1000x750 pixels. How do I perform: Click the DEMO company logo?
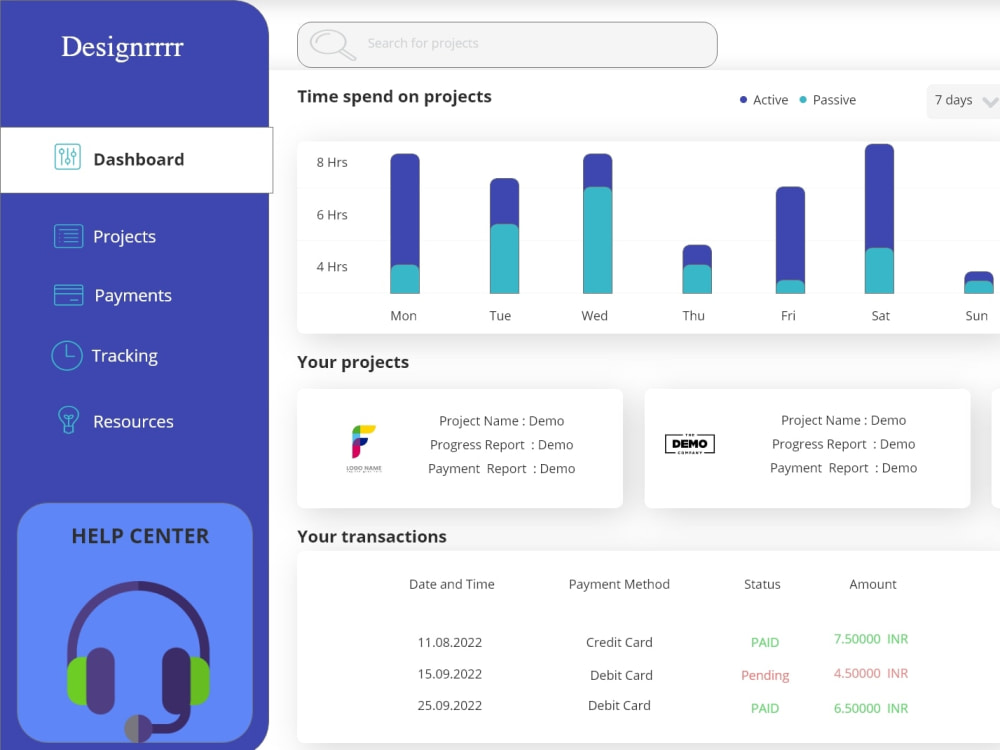click(689, 444)
